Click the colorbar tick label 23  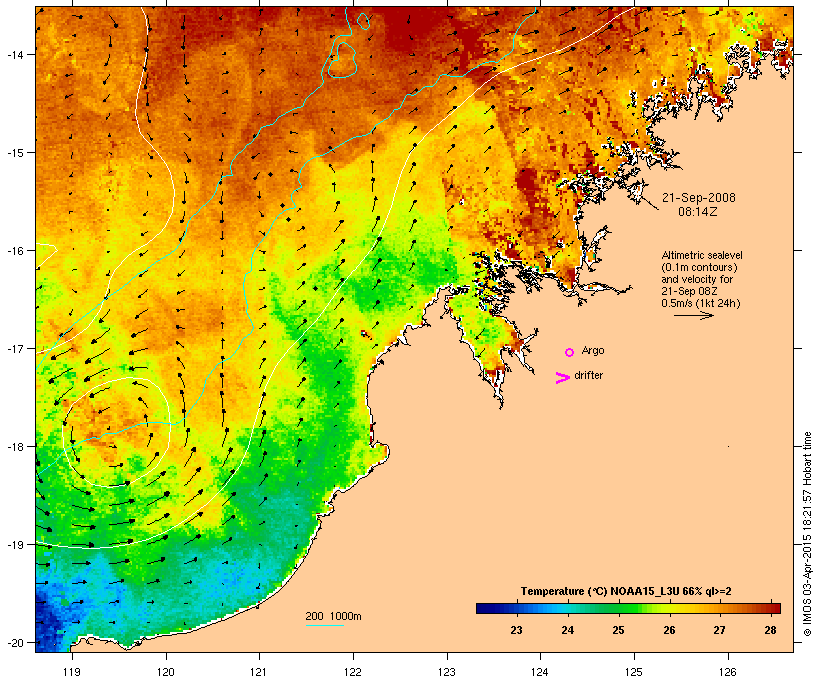pyautogui.click(x=516, y=630)
